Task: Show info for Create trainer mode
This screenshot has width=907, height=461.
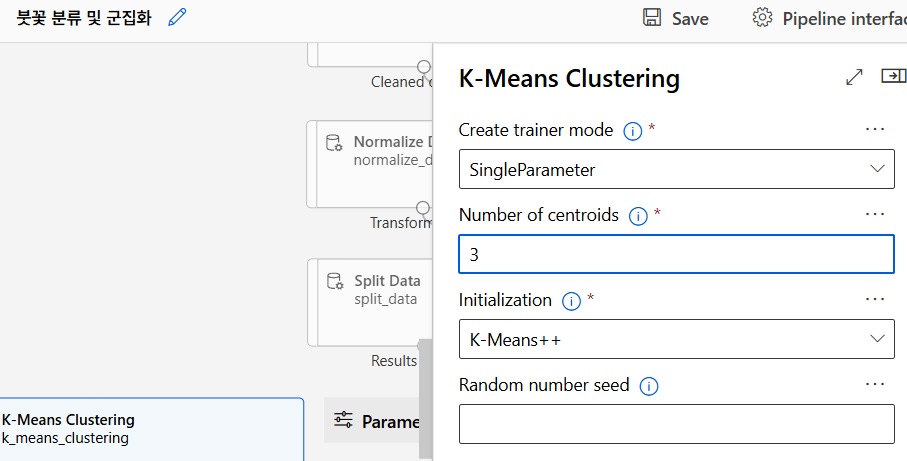Action: coord(632,130)
